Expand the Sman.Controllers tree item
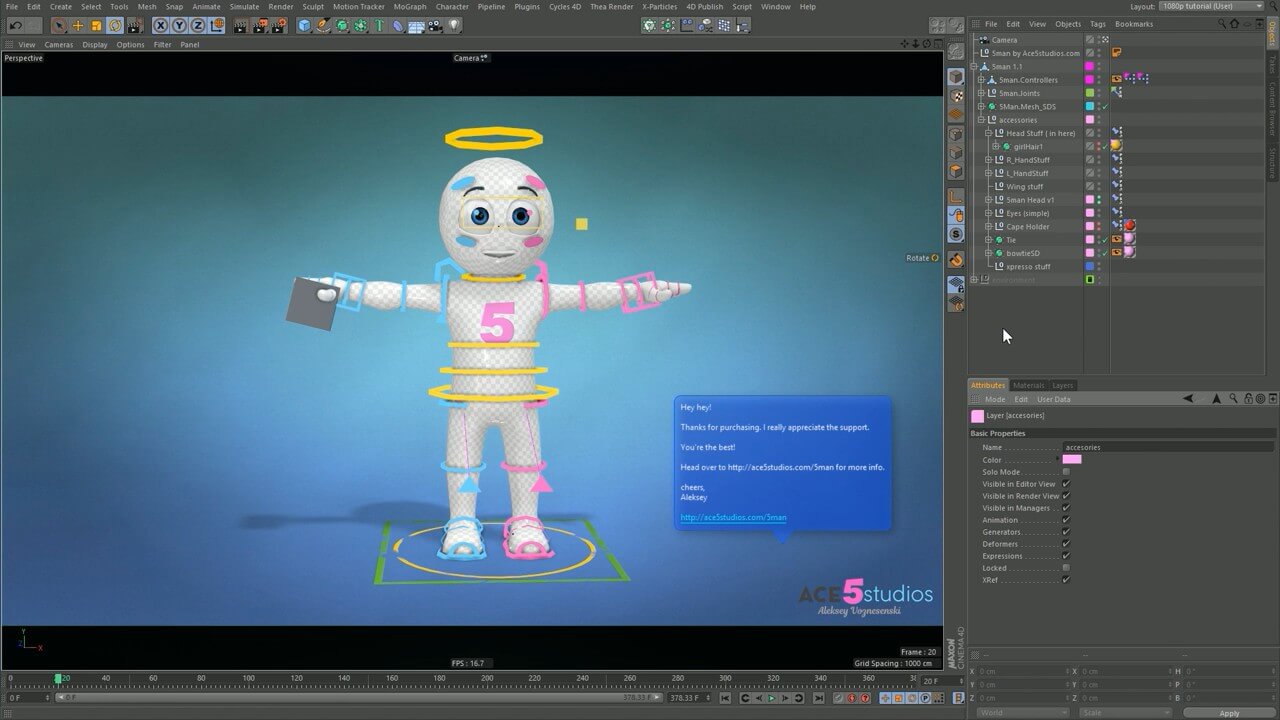This screenshot has height=720, width=1280. pyautogui.click(x=981, y=80)
